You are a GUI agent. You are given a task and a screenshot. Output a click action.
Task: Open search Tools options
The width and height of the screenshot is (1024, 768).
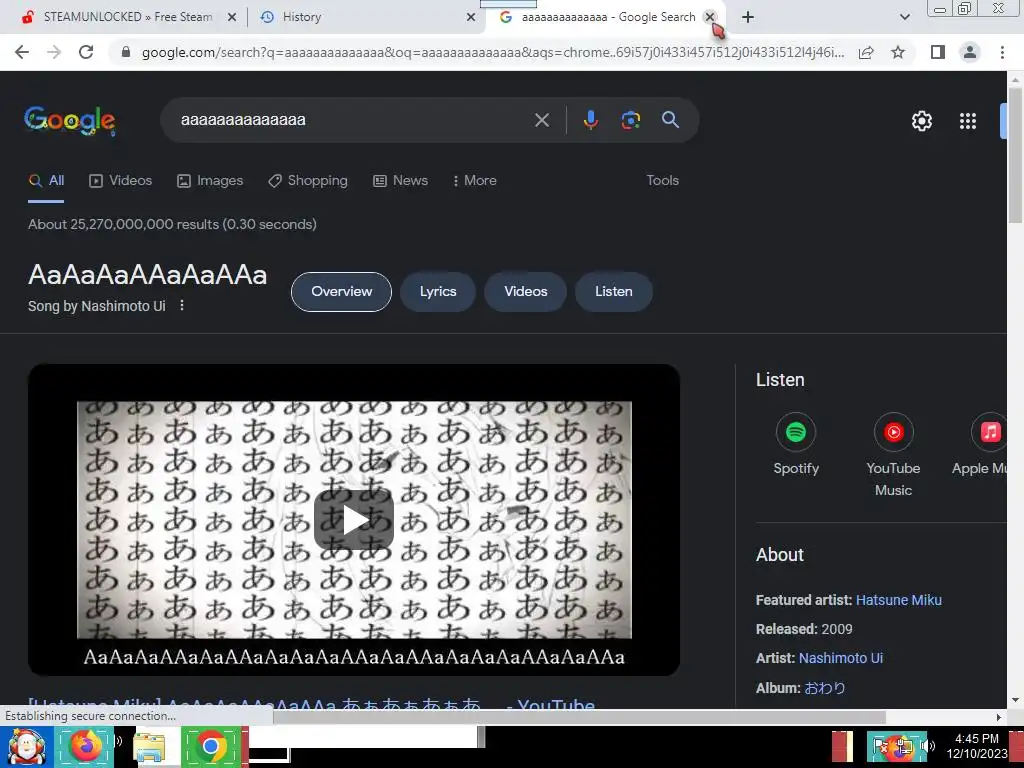click(x=662, y=181)
